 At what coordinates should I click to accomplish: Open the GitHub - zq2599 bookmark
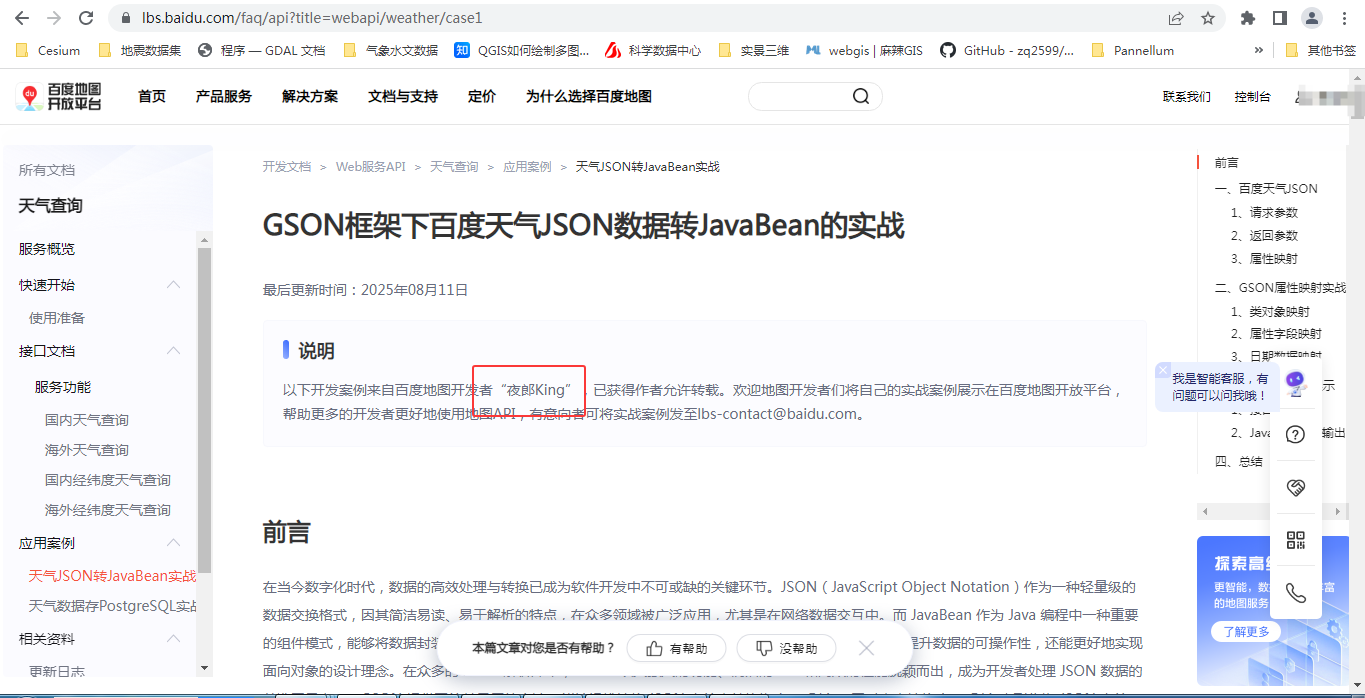point(1008,50)
